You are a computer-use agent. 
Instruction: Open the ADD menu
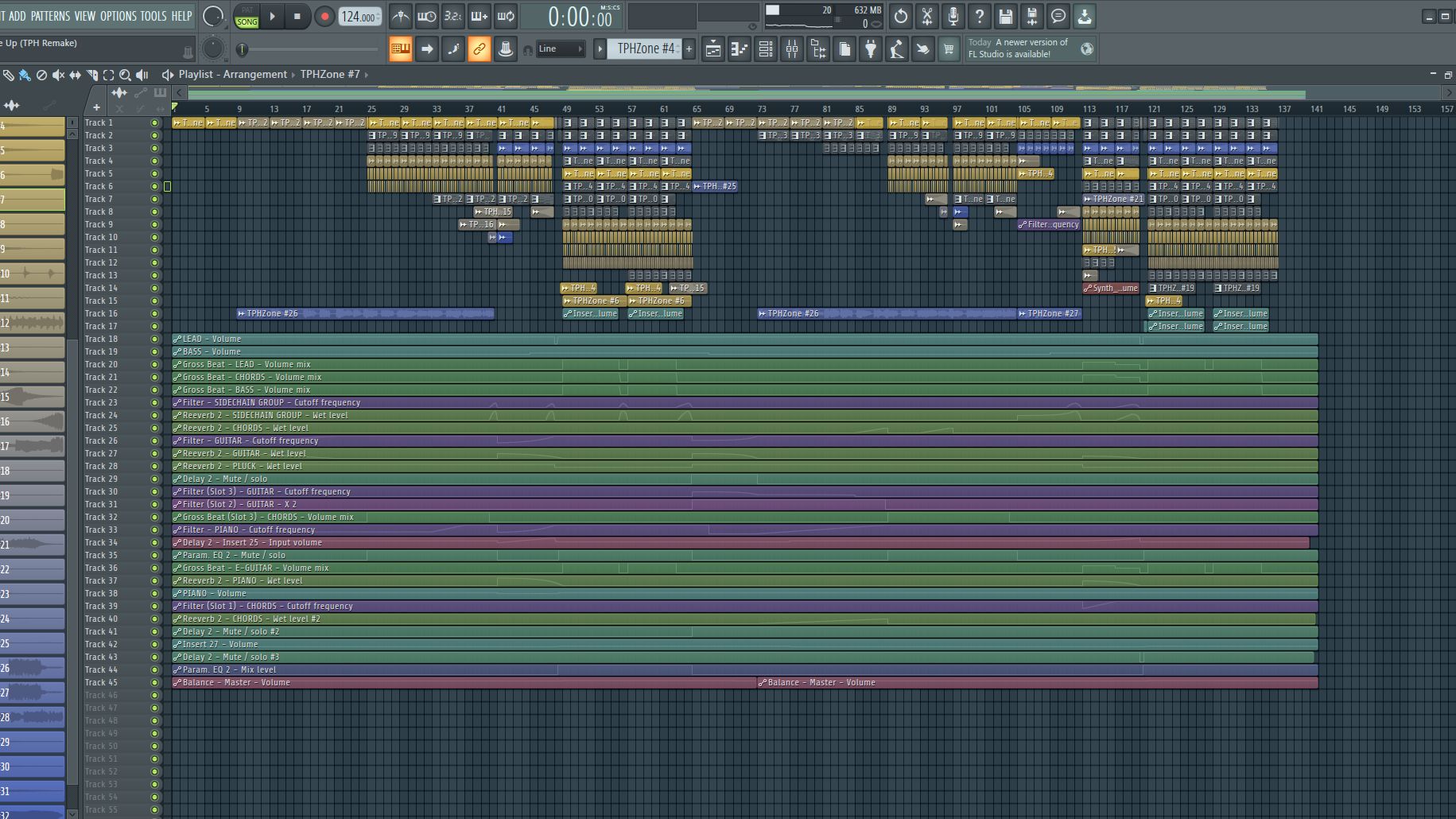(17, 16)
